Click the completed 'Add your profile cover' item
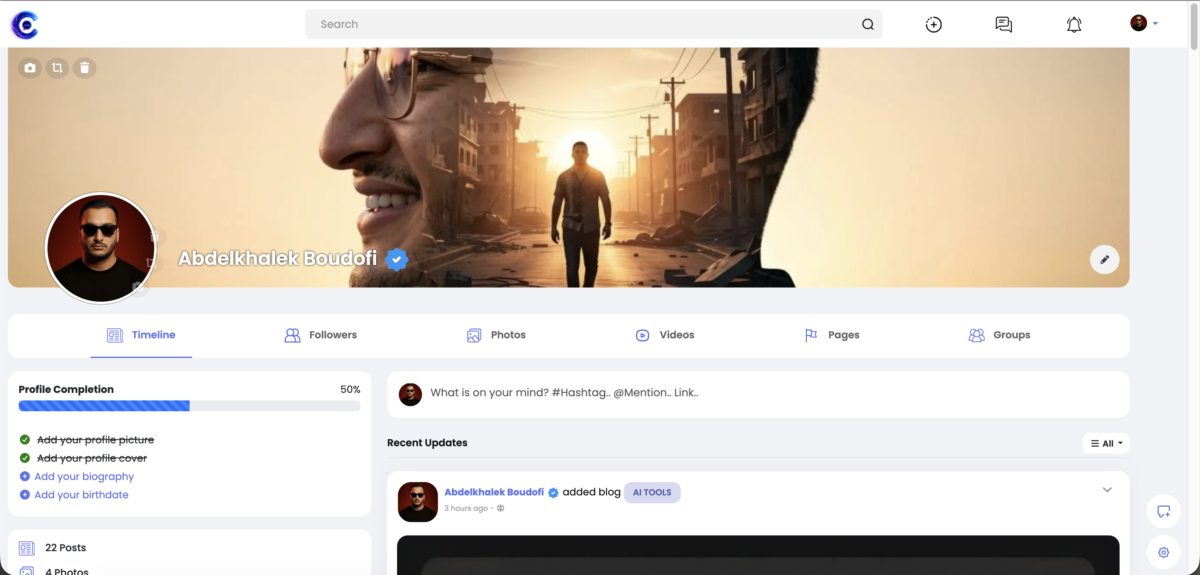This screenshot has height=575, width=1200. (91, 458)
